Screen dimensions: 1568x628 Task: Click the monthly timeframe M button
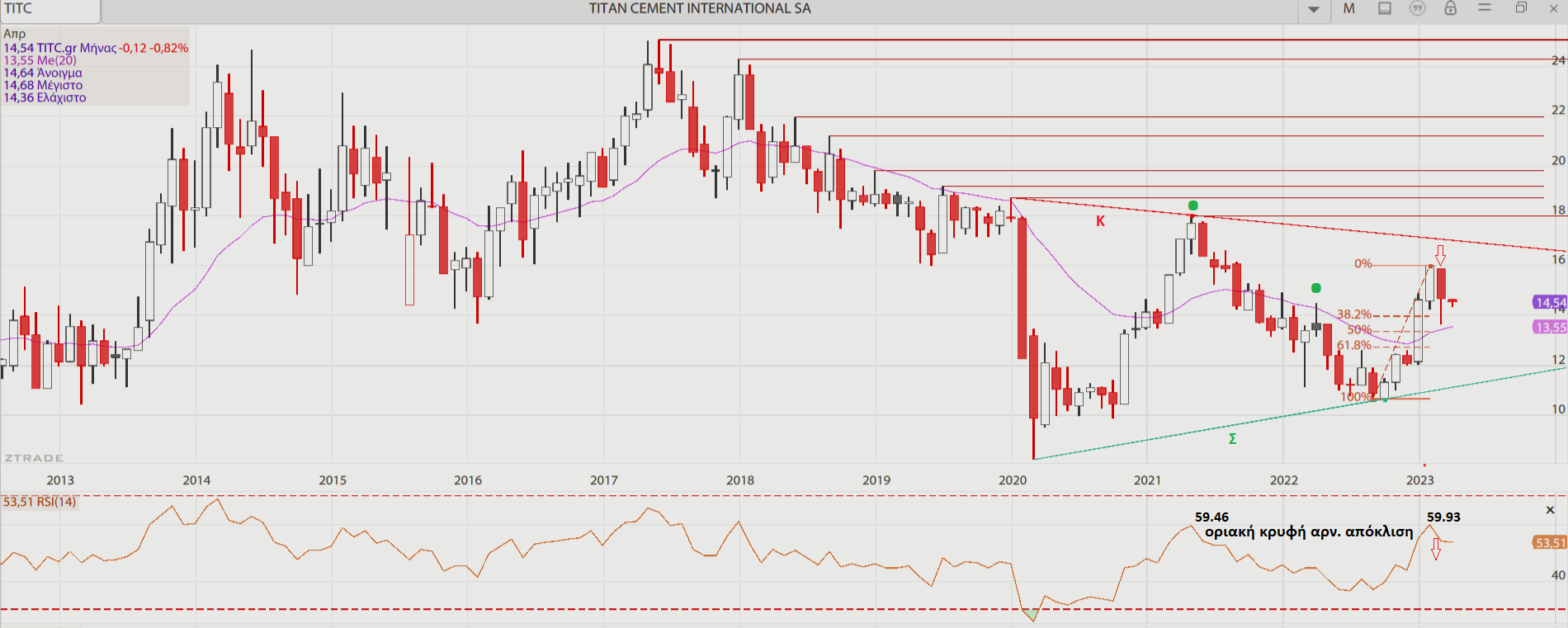click(1348, 8)
